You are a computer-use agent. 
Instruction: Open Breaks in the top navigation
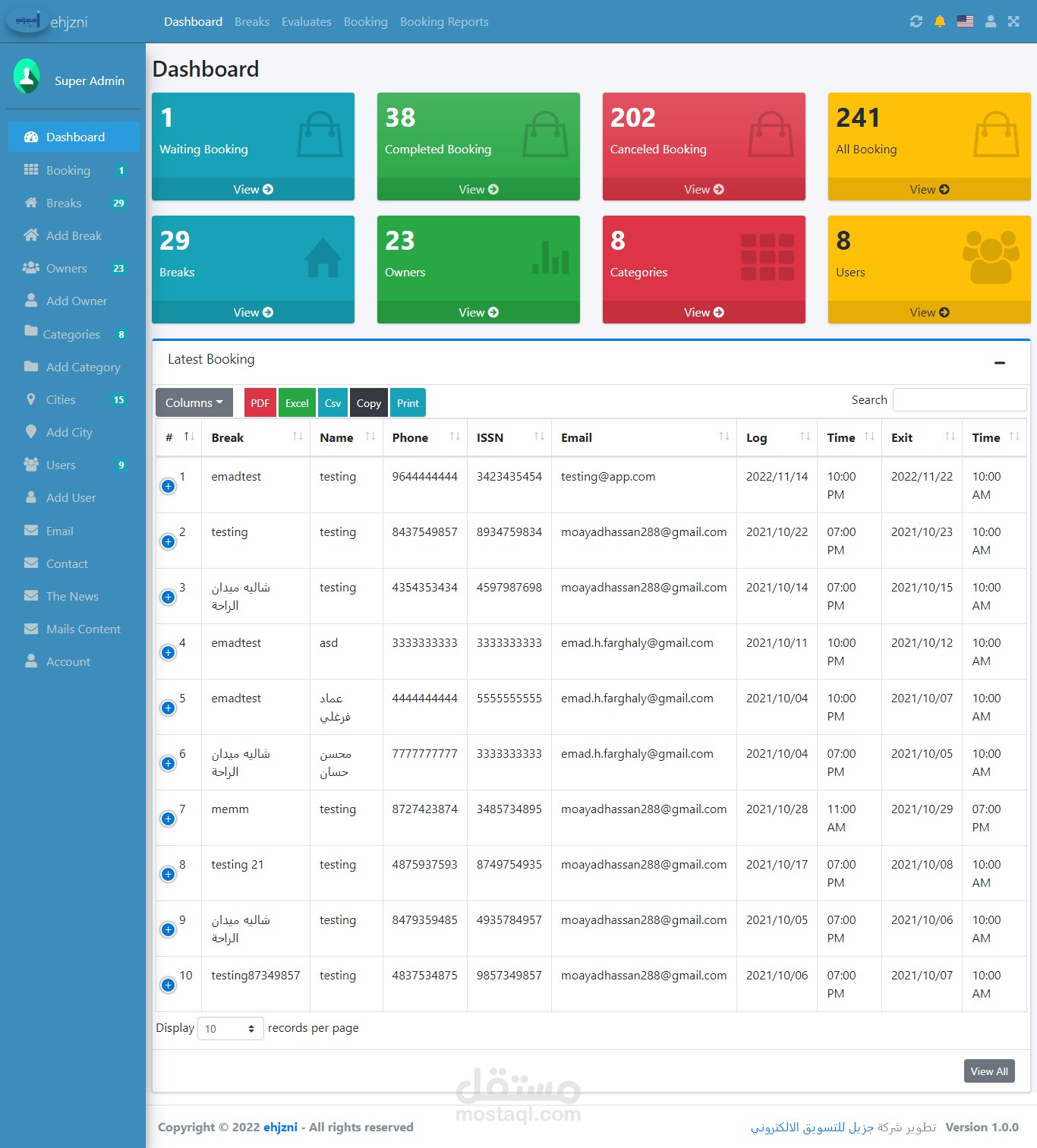point(252,21)
